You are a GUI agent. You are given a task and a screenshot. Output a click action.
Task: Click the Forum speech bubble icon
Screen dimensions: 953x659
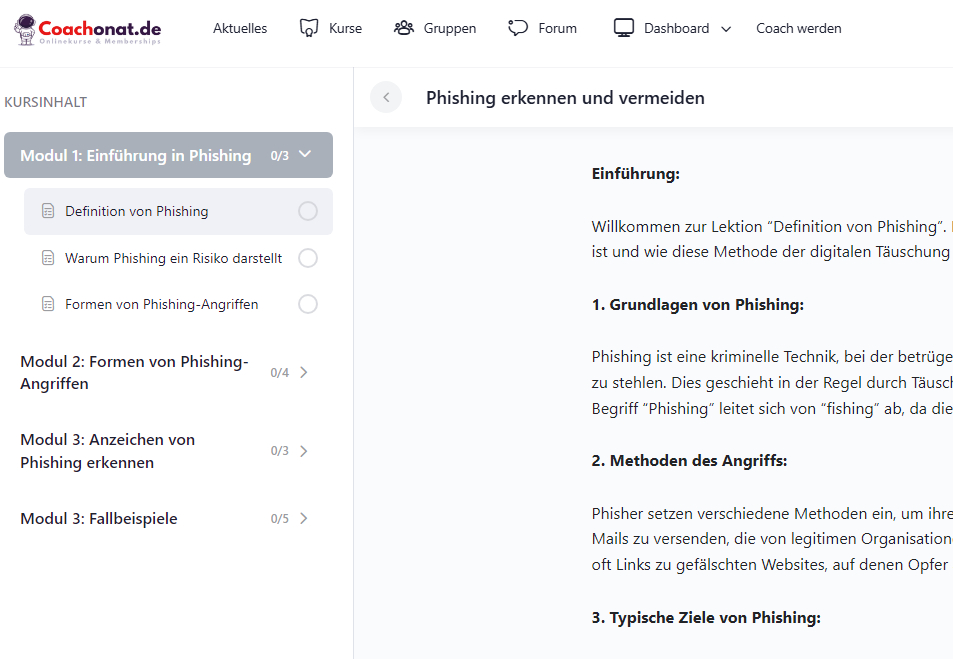coord(517,28)
